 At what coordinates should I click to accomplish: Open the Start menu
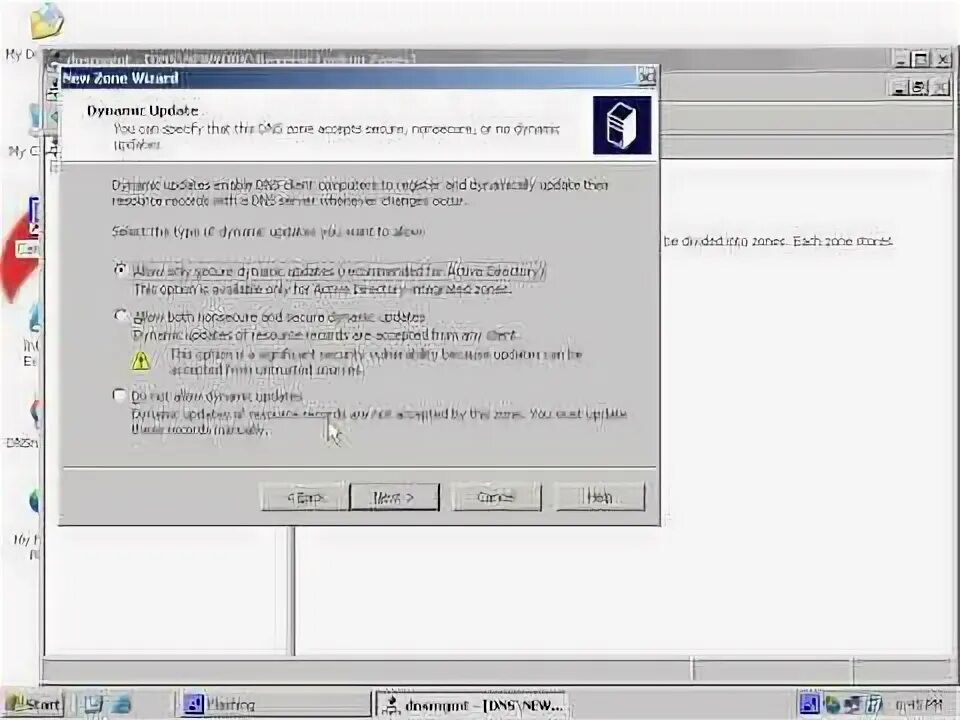(x=34, y=704)
